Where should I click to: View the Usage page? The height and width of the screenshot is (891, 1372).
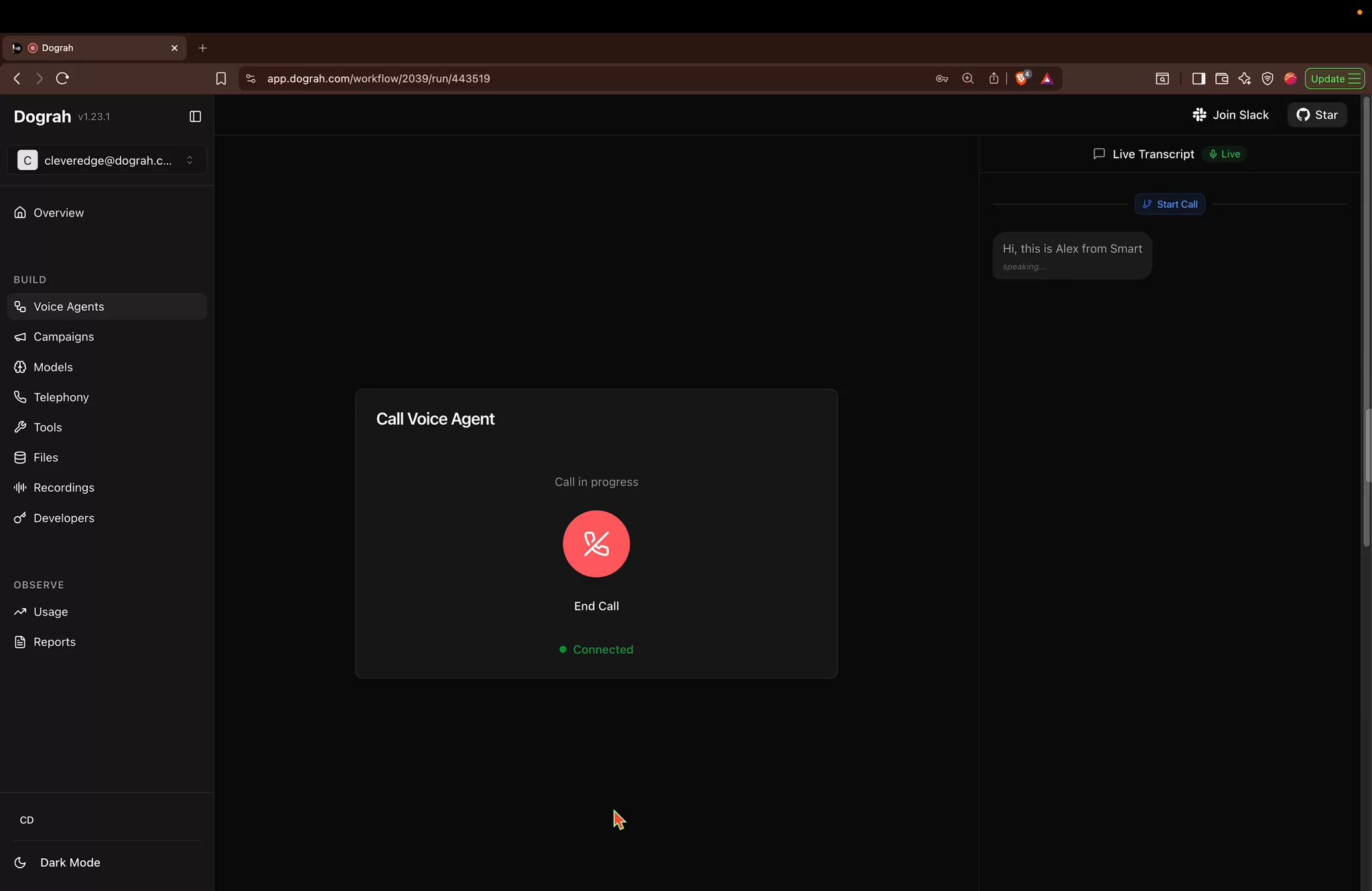pos(107,612)
